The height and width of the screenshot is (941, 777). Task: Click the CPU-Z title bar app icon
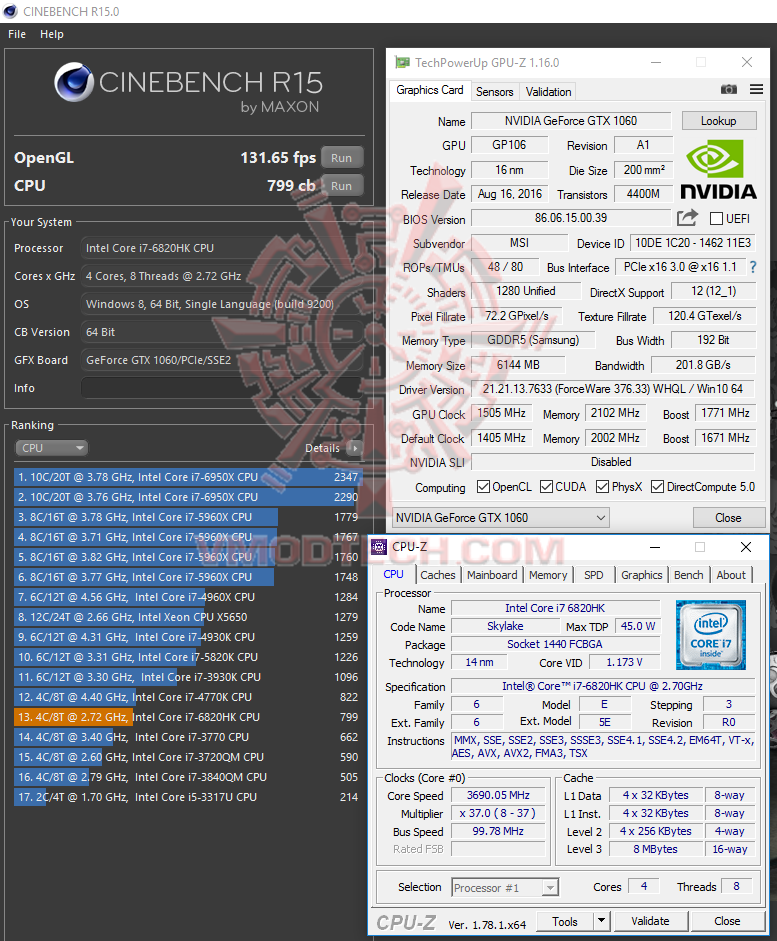(x=379, y=547)
